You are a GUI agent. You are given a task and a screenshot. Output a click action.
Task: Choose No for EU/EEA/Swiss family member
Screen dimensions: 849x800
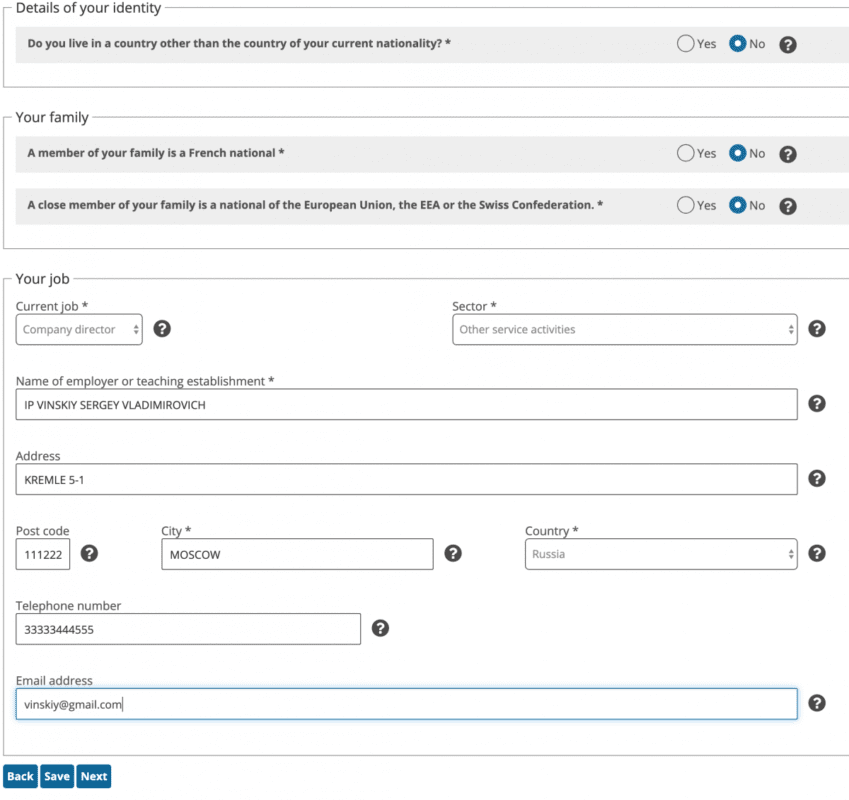[x=738, y=205]
